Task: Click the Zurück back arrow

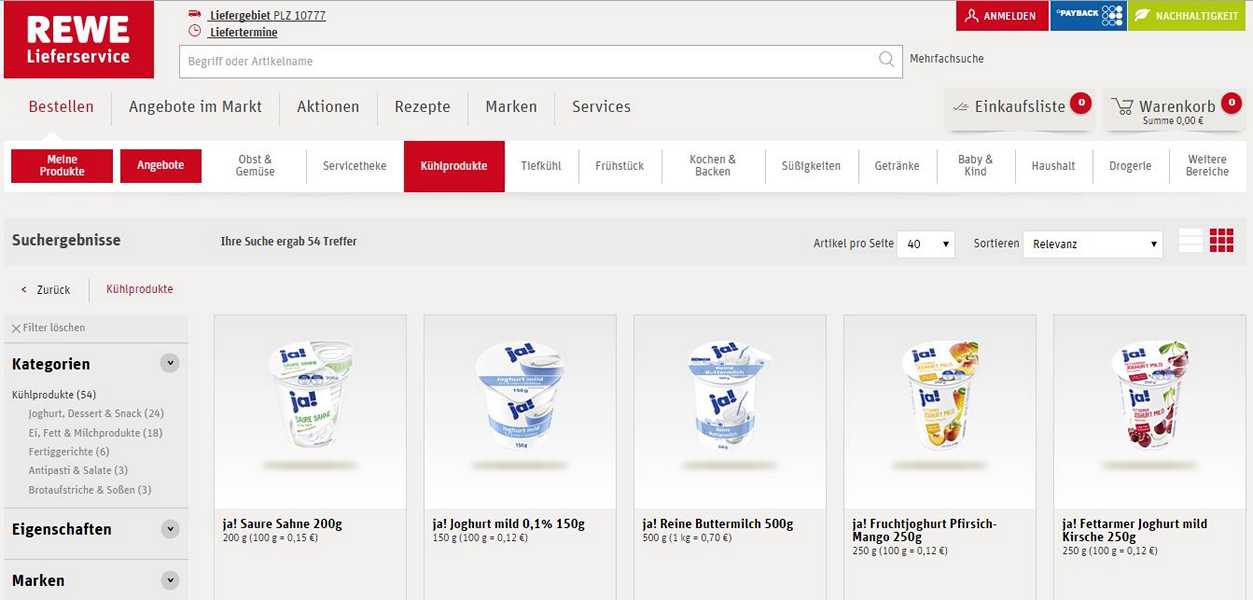Action: pos(24,290)
